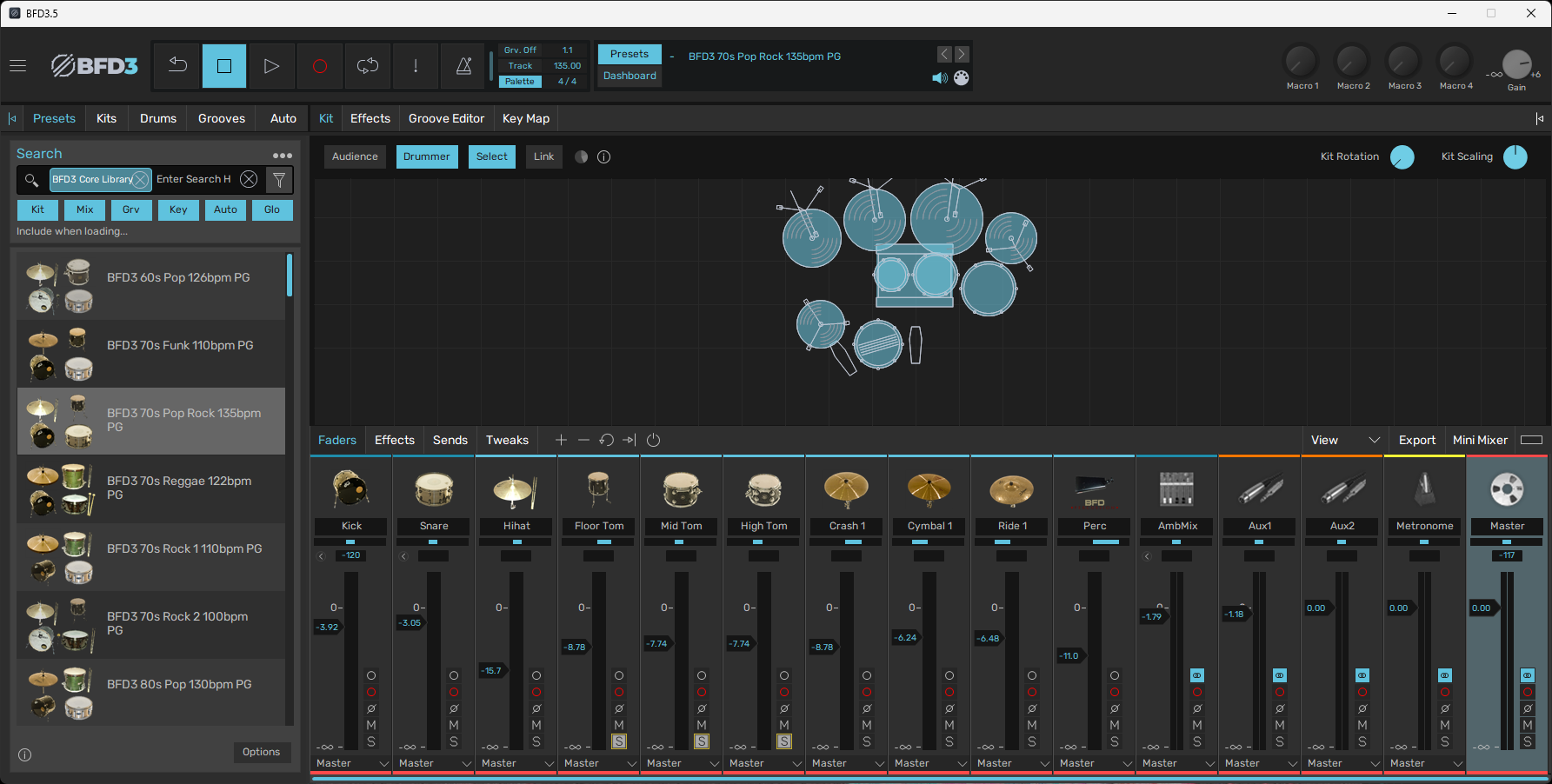Click the metronome icon in the transport bar
The height and width of the screenshot is (784, 1552).
click(463, 66)
